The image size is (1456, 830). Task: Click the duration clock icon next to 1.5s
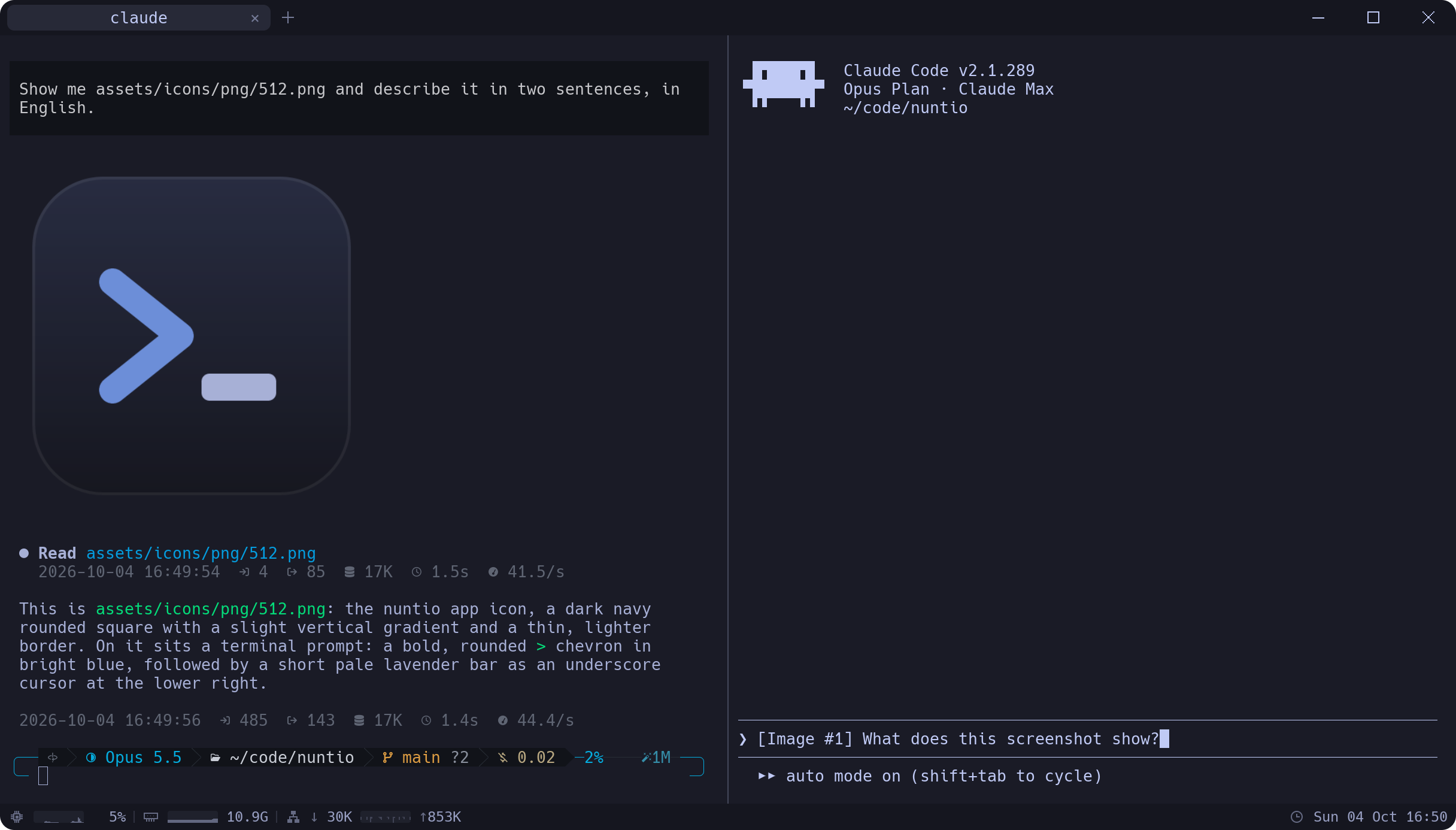pyautogui.click(x=417, y=572)
